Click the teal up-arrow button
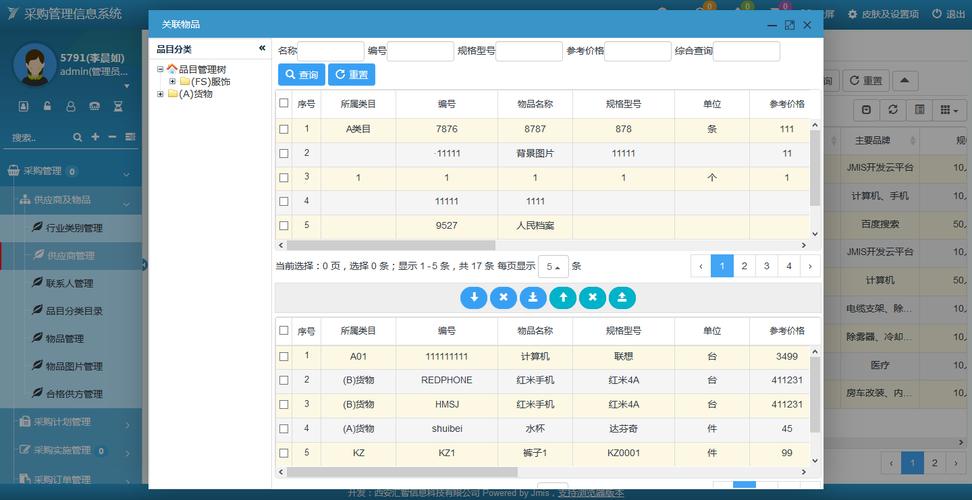972x500 pixels. (x=563, y=298)
